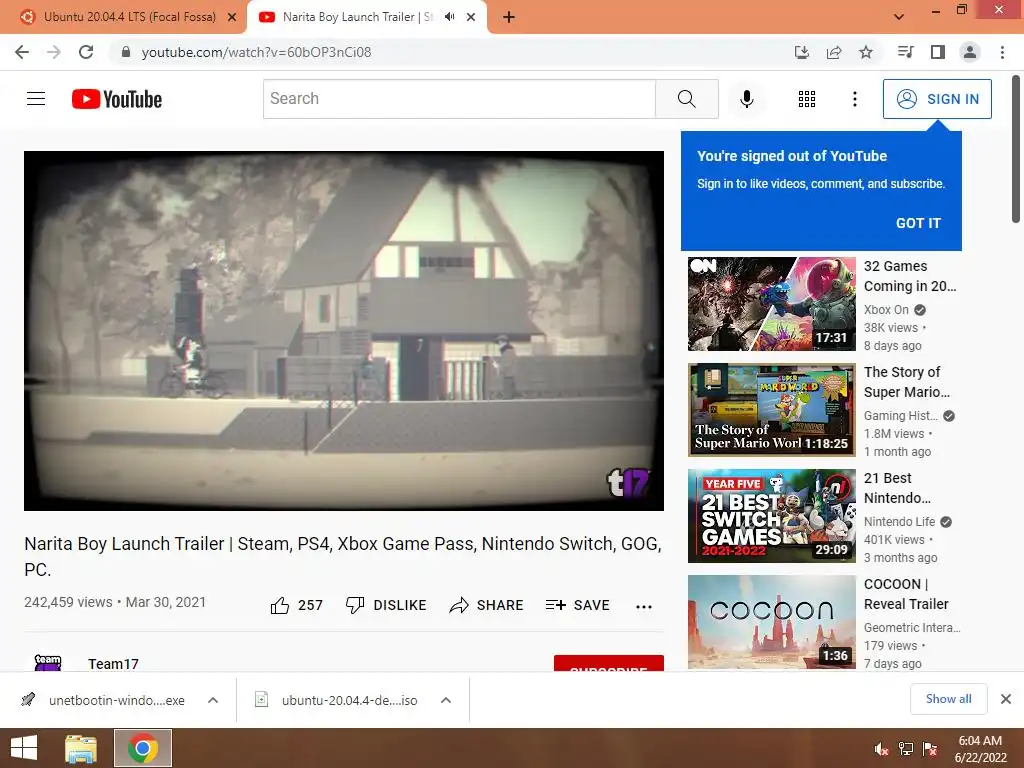The image size is (1024, 768).
Task: Close the downloads bar
Action: click(x=1006, y=699)
